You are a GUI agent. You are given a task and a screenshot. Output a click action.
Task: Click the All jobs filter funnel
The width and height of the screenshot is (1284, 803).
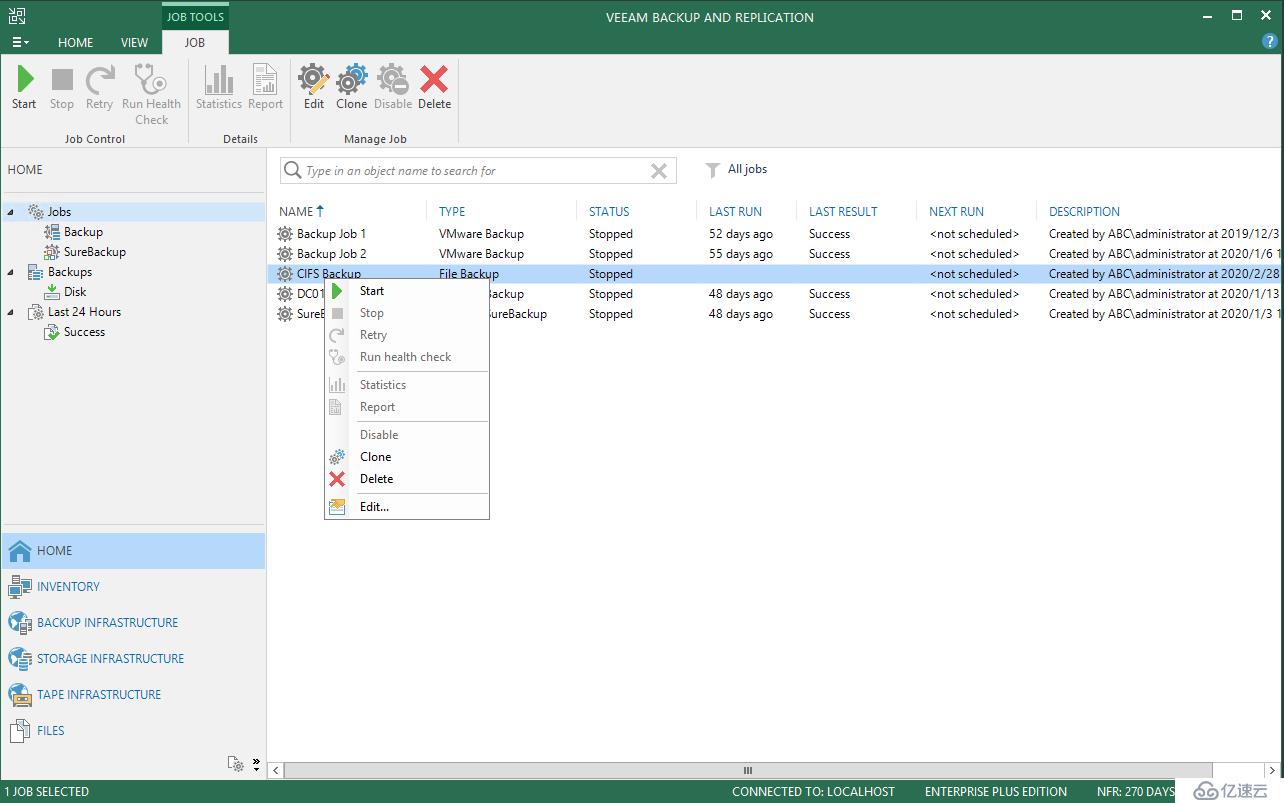tap(712, 170)
